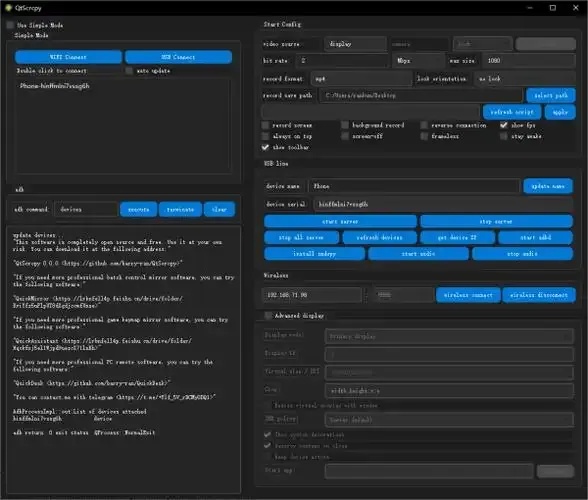The height and width of the screenshot is (500, 588).
Task: Click the WIFI Connect button
Action: [x=68, y=57]
